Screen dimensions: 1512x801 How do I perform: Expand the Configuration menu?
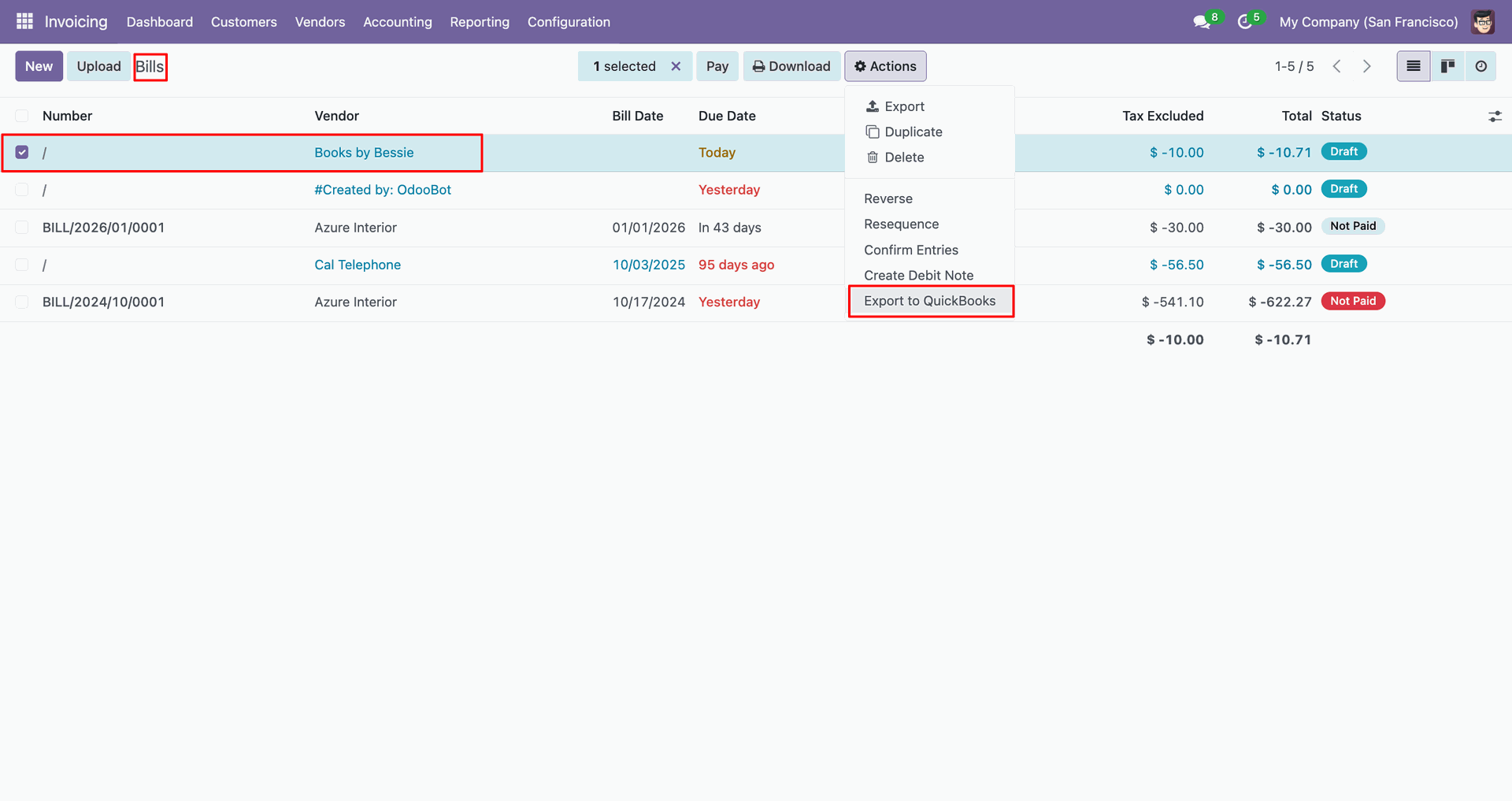click(569, 22)
